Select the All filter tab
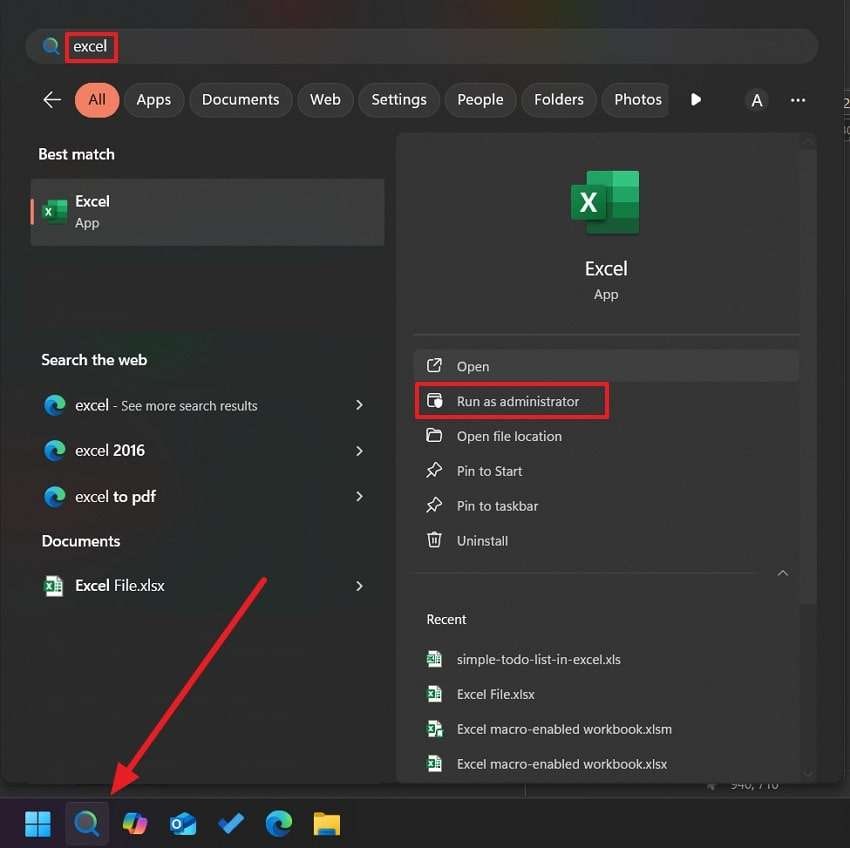Viewport: 850px width, 848px height. 97,100
